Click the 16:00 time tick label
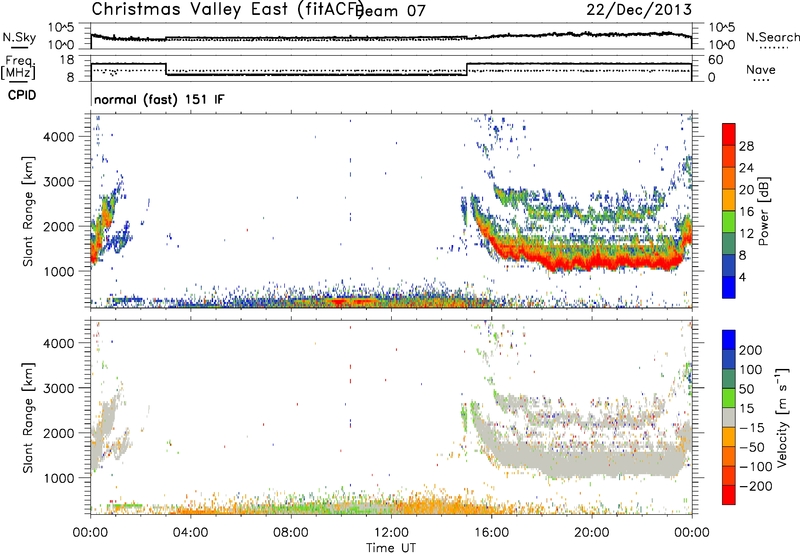Screen dimensions: 800x554 [x=491, y=533]
